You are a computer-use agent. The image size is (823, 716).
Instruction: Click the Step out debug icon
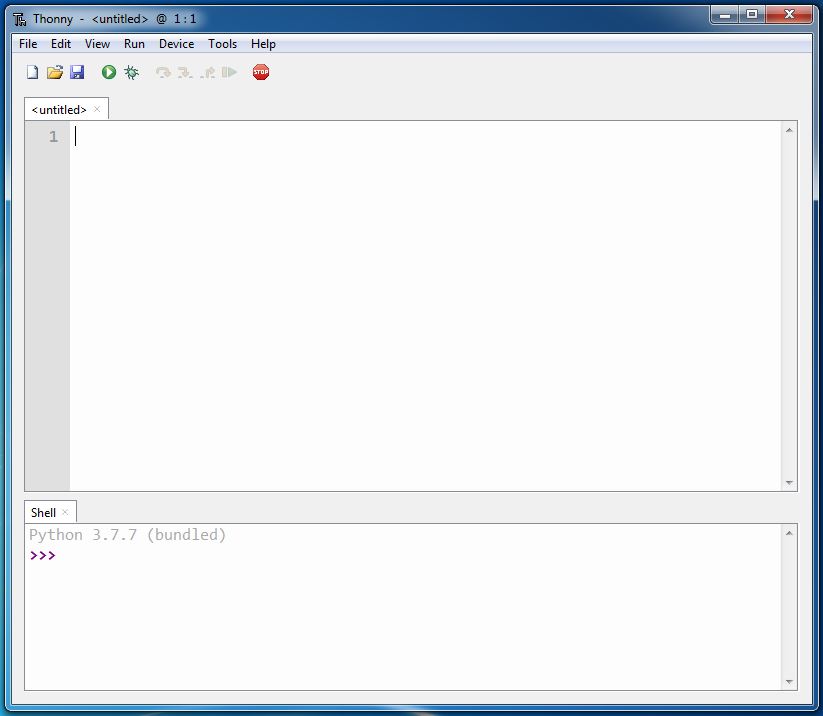point(208,72)
